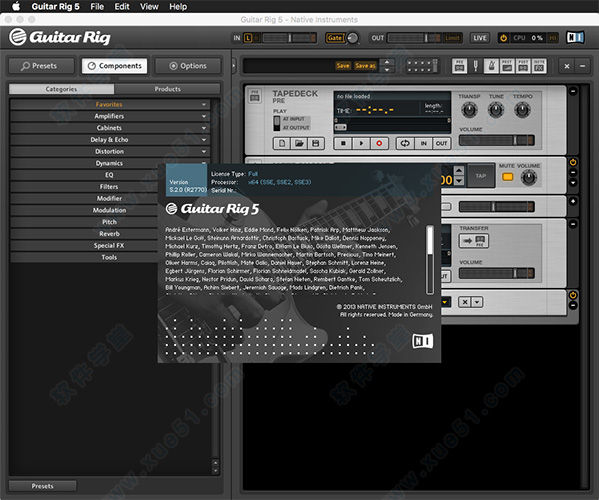The image size is (599, 500).
Task: Open a file in Tapedeck Pre
Action: [299, 143]
